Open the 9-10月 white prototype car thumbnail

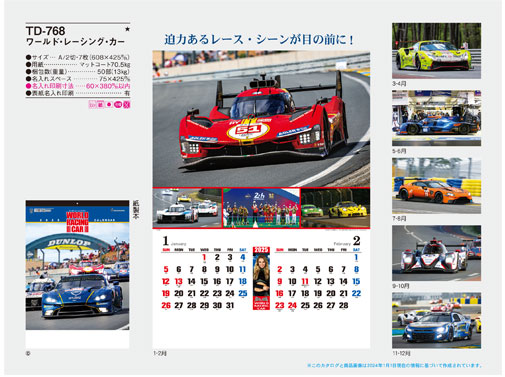436,253
